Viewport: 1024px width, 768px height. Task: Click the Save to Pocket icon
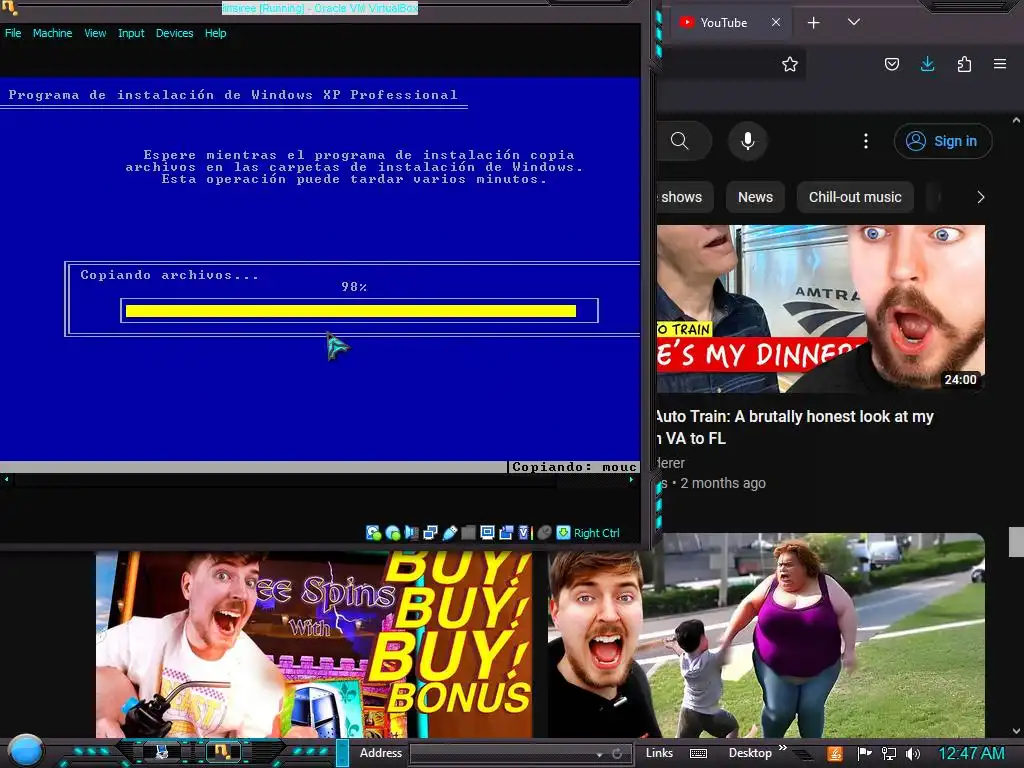(892, 64)
